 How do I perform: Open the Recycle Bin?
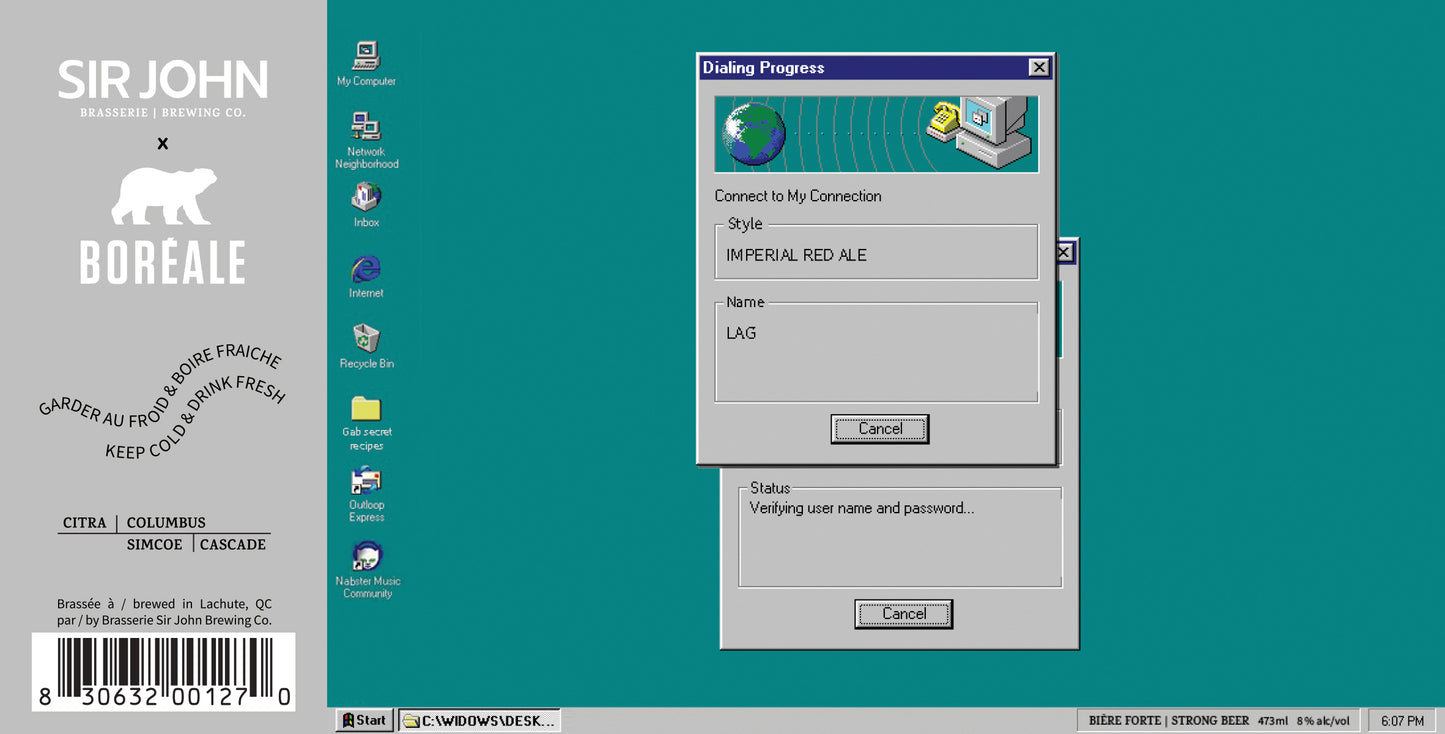(x=366, y=340)
